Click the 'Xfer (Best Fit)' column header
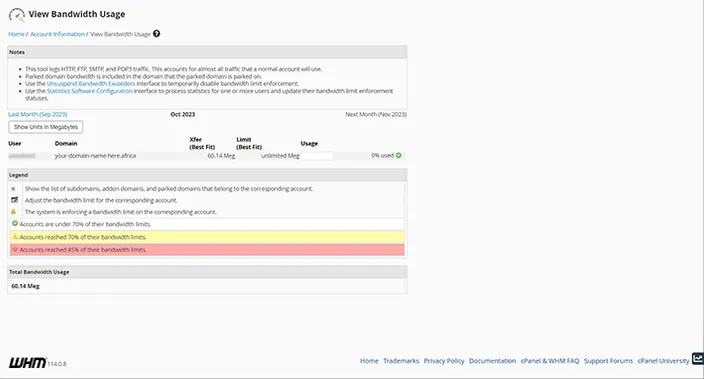Image resolution: width=704 pixels, height=379 pixels. click(202, 143)
